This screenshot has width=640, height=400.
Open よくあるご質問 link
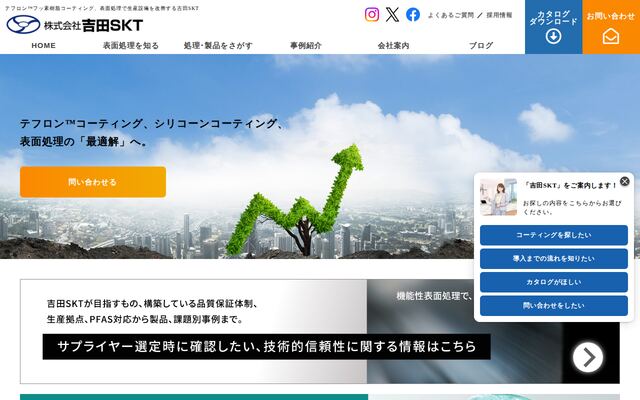451,15
